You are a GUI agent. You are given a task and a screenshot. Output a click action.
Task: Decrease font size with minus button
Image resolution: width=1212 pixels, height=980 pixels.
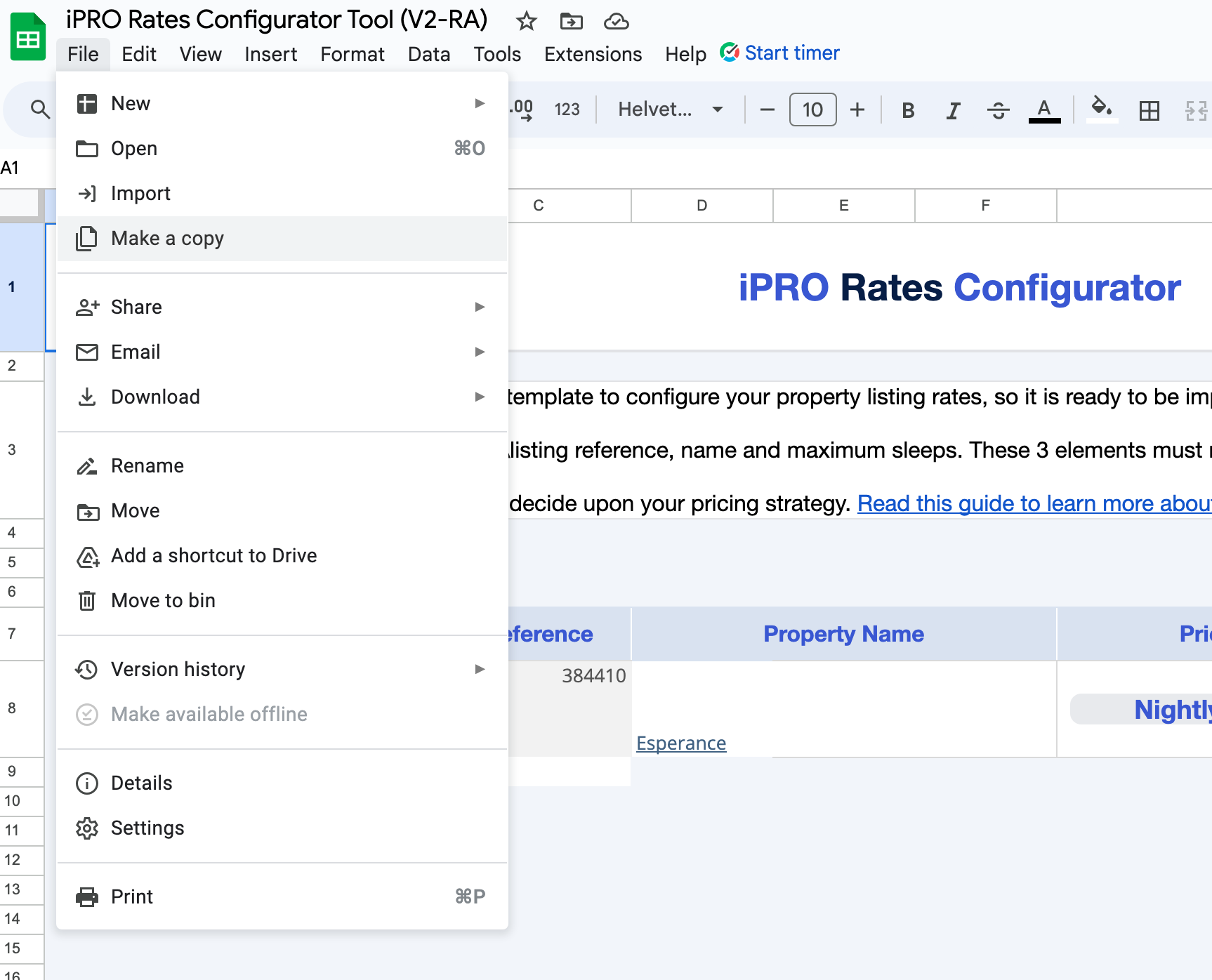tap(767, 110)
